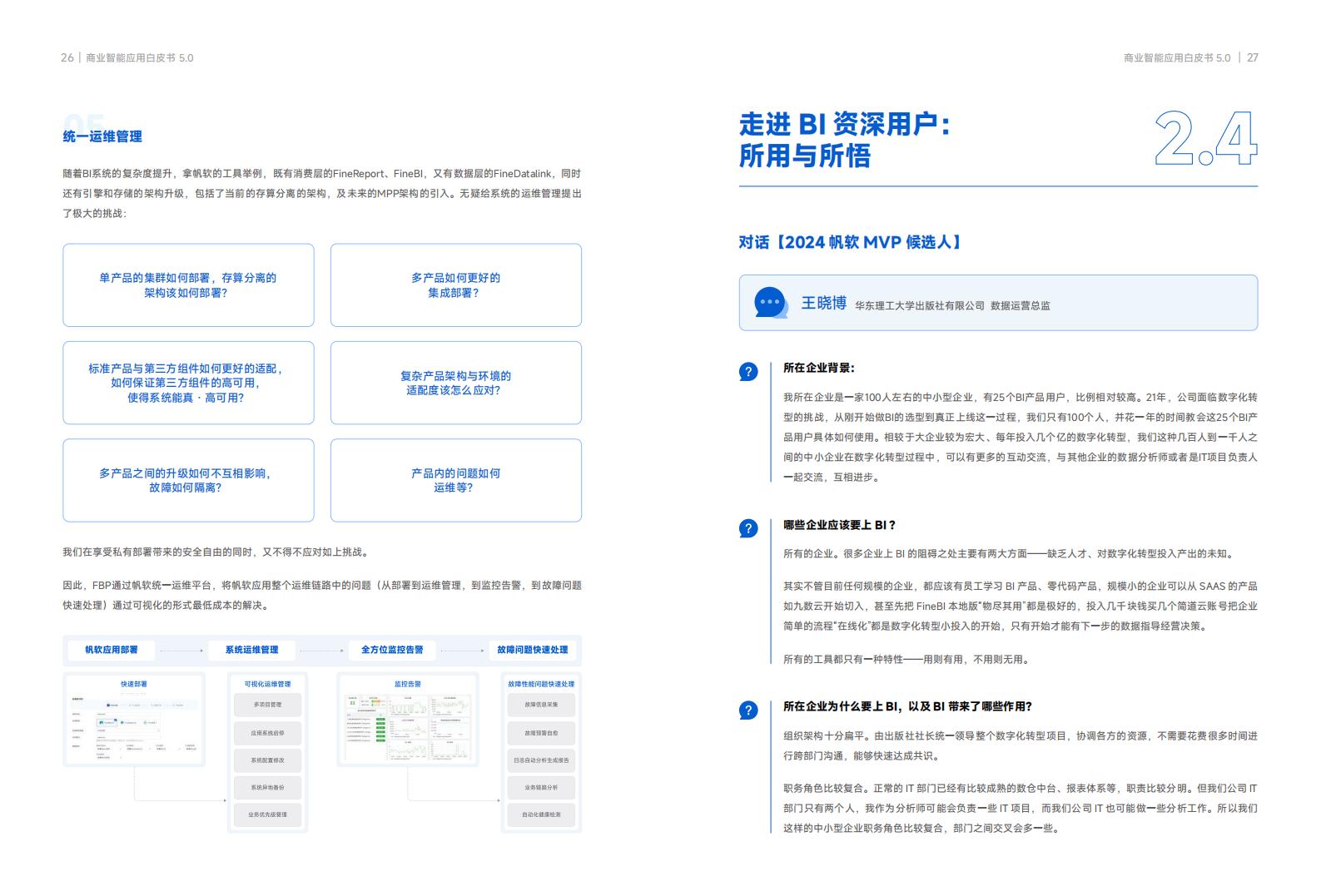Click the job title 数据运营总监

click(x=1021, y=305)
